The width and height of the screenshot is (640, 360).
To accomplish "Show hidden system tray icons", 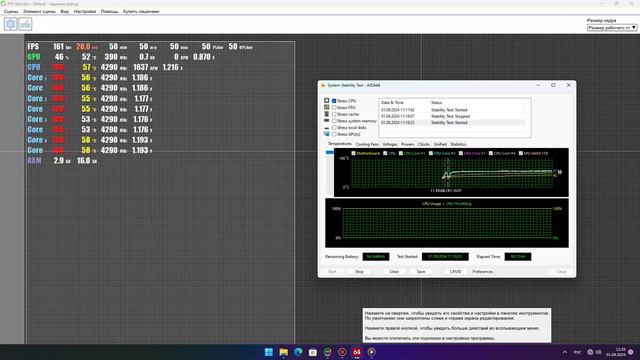I will coord(565,352).
